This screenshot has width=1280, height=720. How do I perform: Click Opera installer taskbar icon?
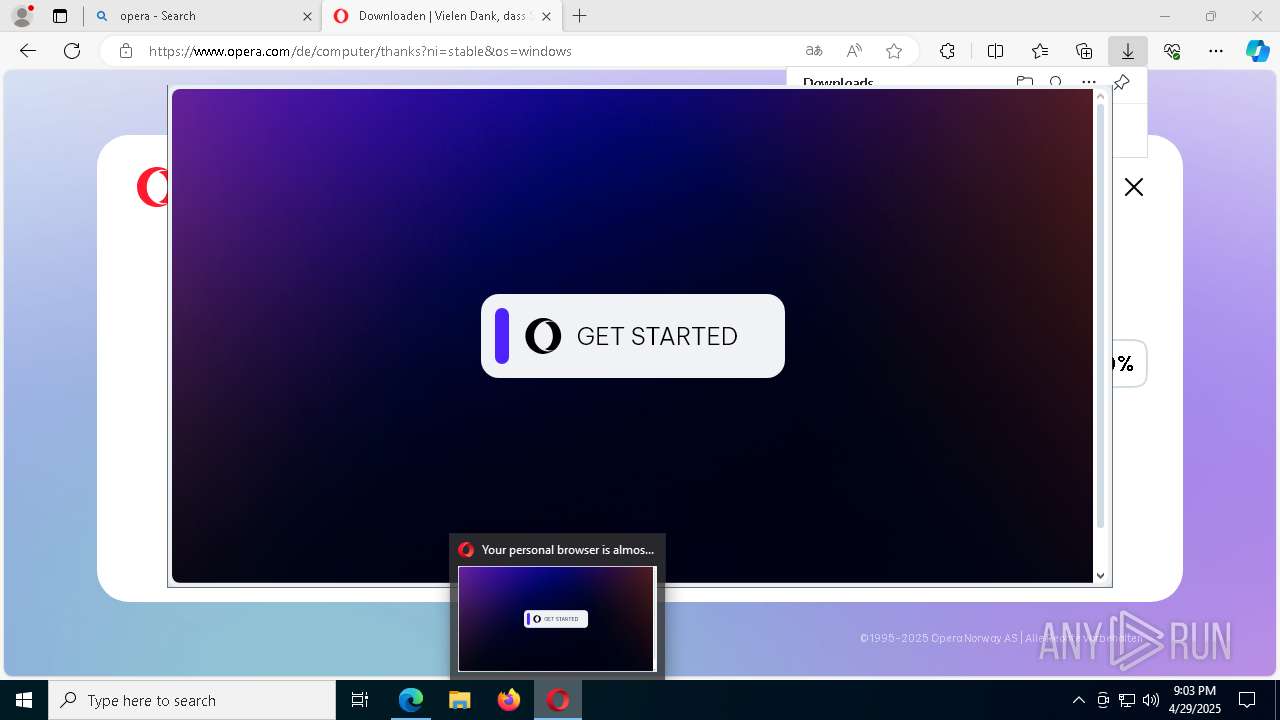(x=558, y=700)
